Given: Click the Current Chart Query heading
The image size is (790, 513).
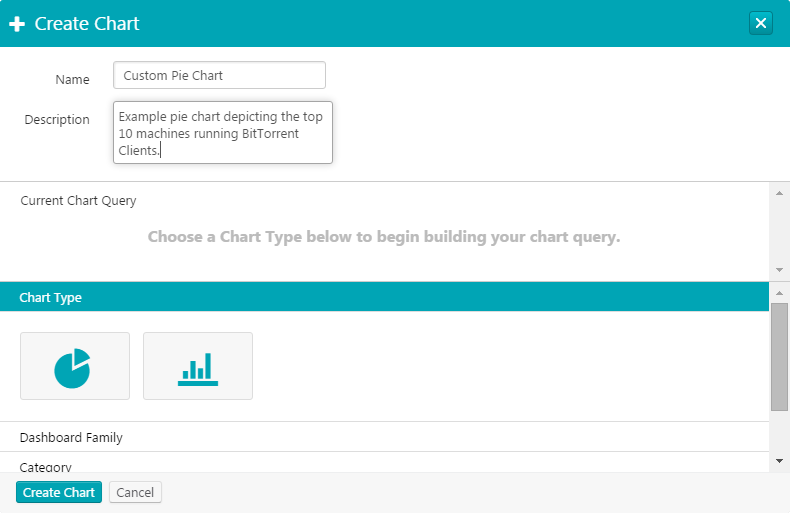Looking at the screenshot, I should pyautogui.click(x=79, y=201).
